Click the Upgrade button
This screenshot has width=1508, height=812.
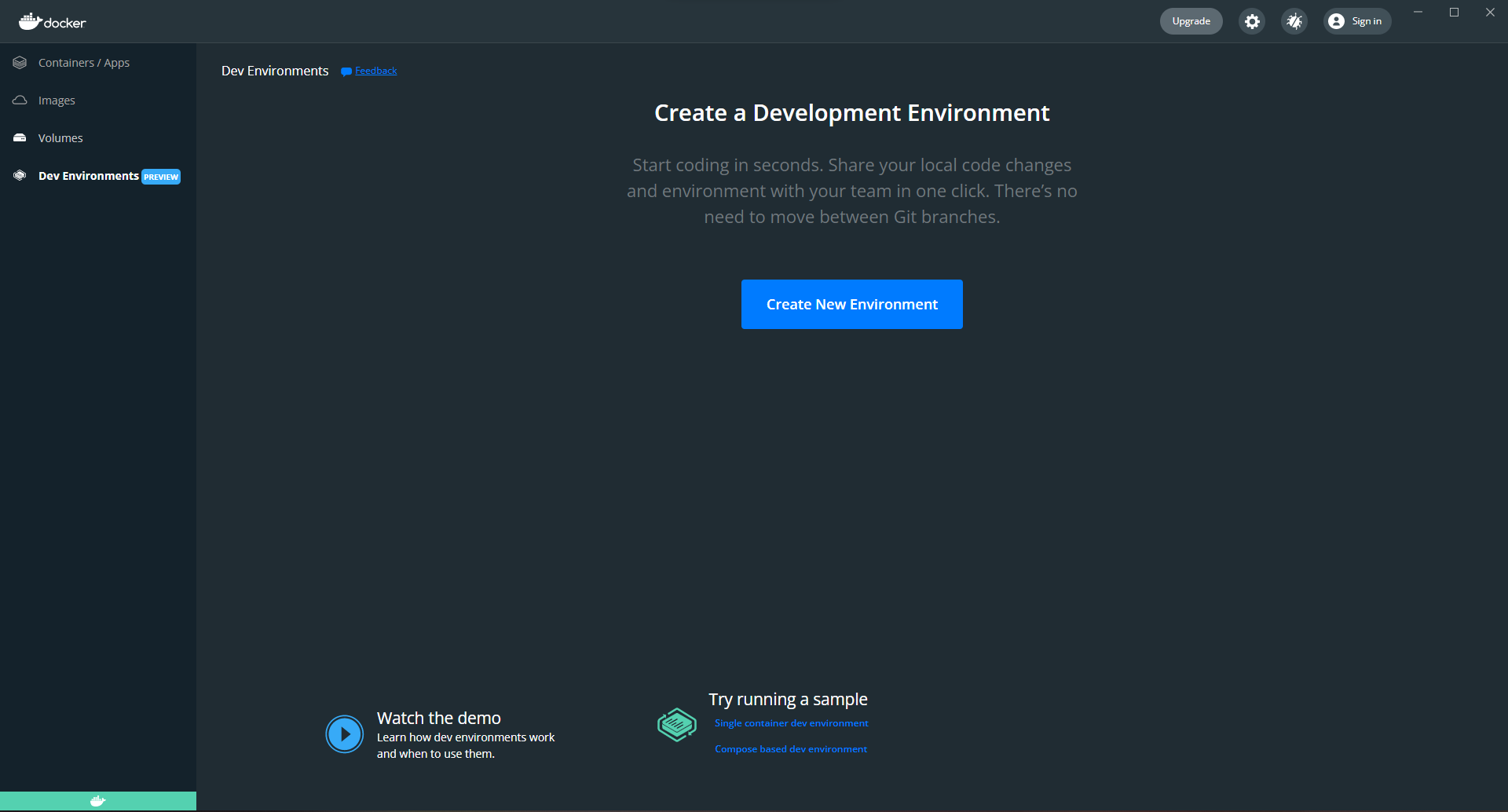(x=1191, y=21)
